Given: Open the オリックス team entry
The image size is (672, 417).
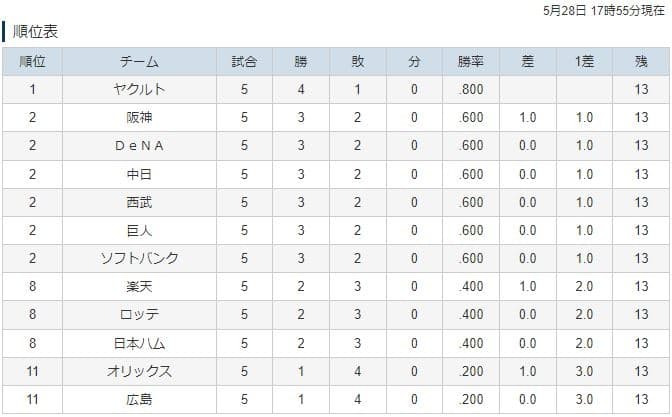Looking at the screenshot, I should pyautogui.click(x=139, y=371).
